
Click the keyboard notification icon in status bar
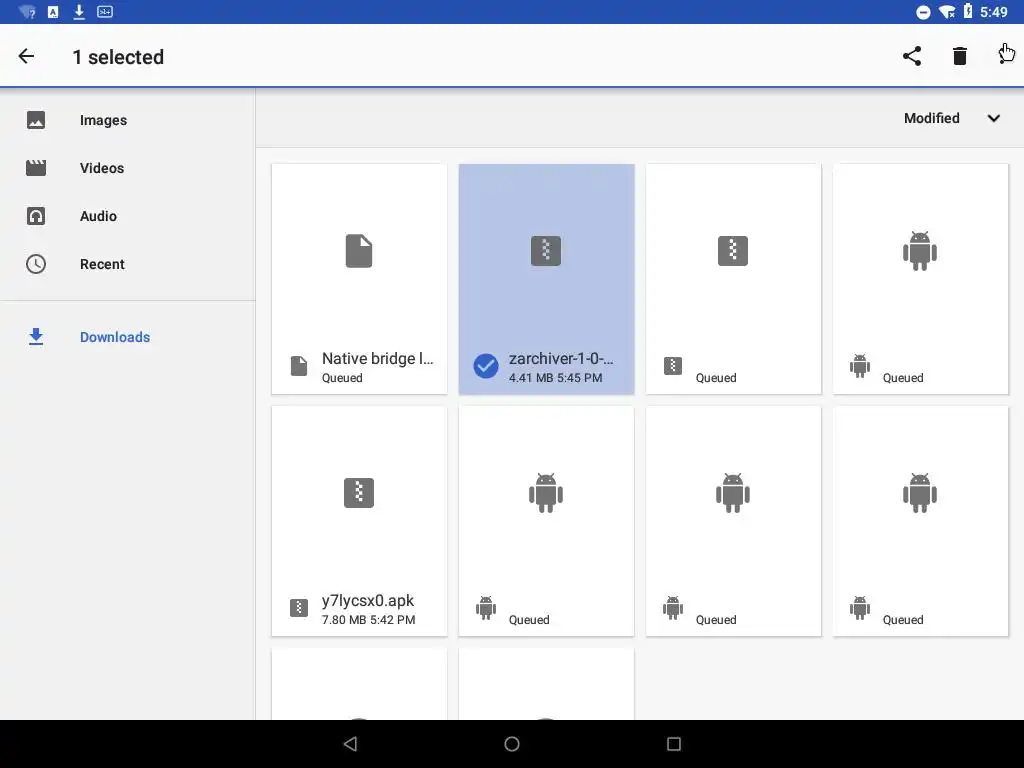point(104,12)
